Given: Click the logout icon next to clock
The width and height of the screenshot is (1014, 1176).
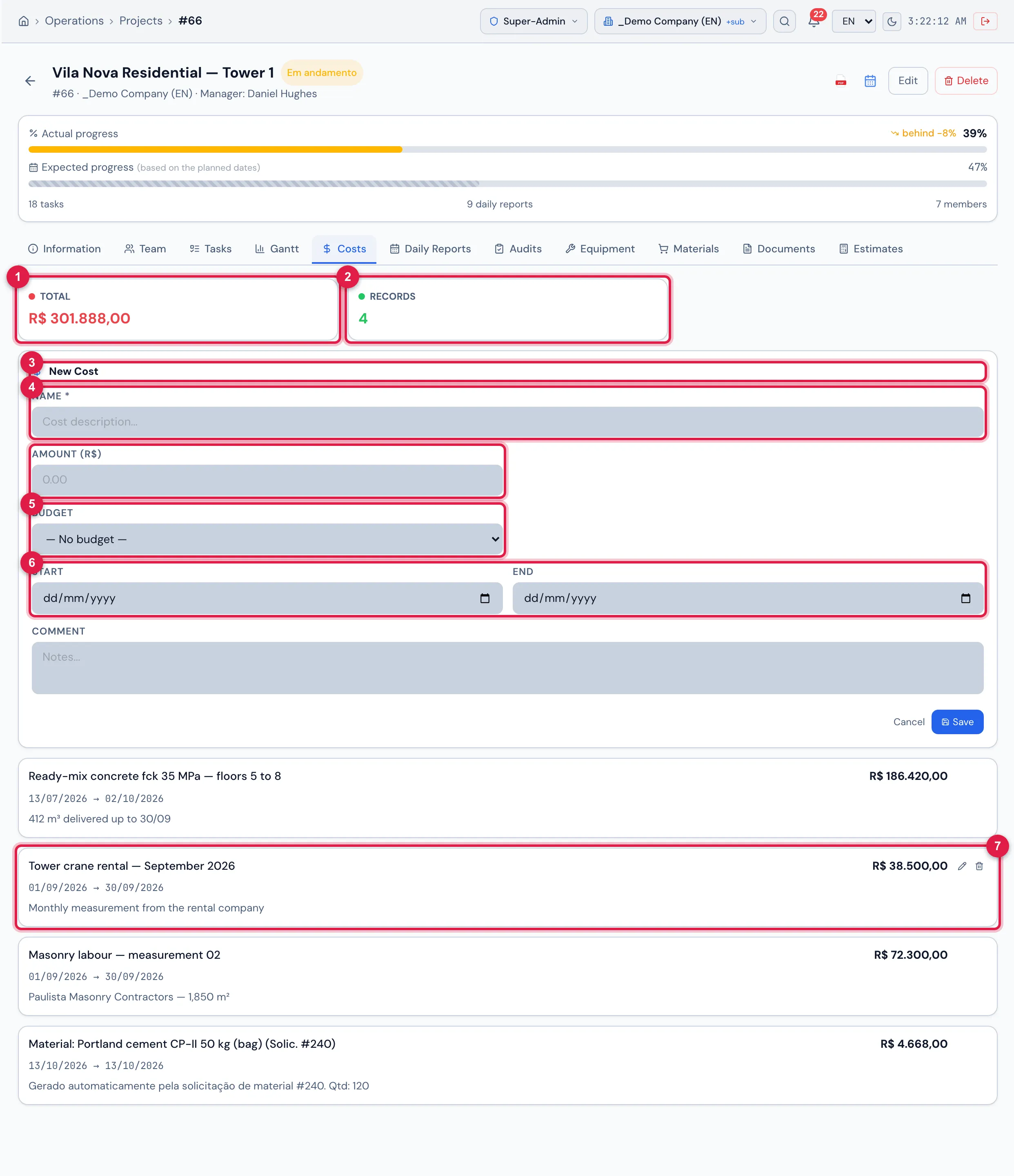Looking at the screenshot, I should [985, 21].
